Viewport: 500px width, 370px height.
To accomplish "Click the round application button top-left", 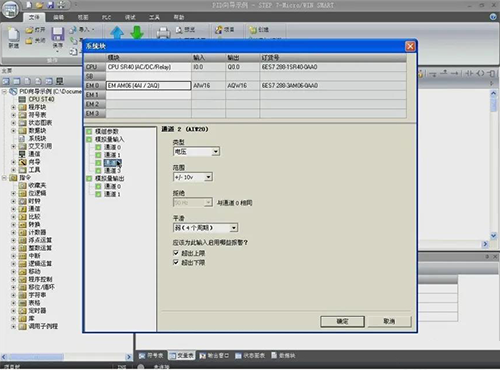I will pos(10,10).
